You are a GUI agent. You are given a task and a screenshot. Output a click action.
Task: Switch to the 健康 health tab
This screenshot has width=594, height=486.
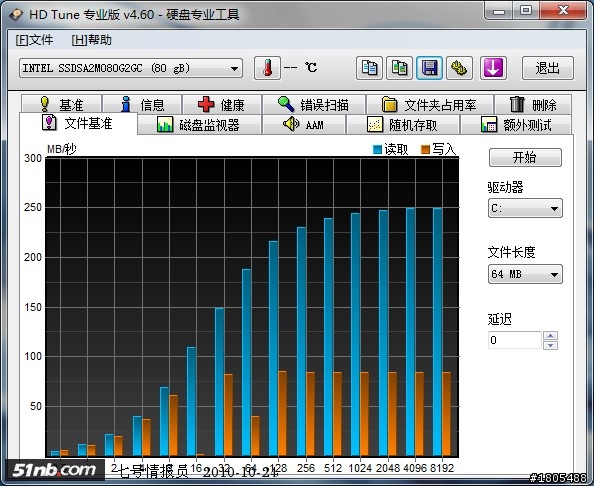222,104
